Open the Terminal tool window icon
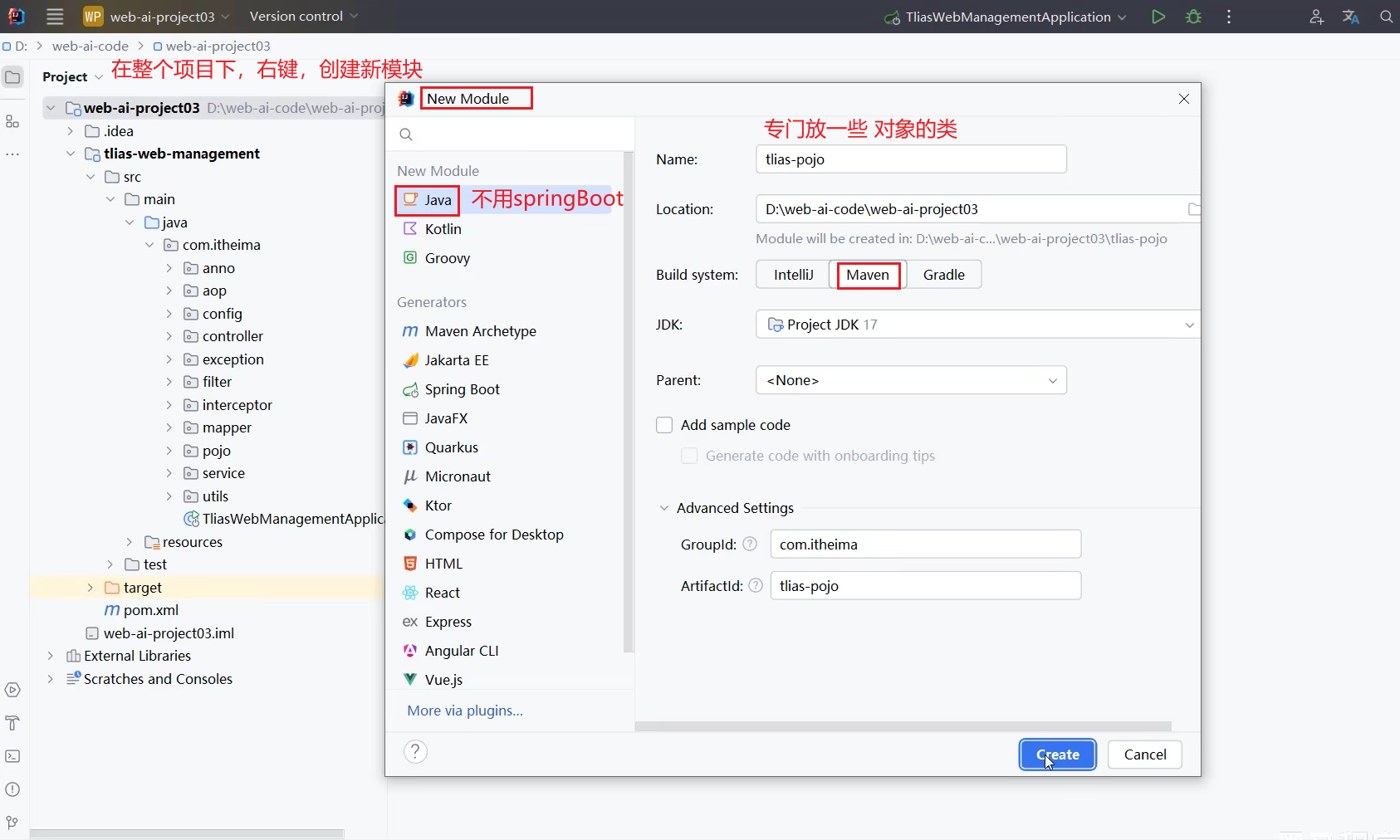 click(x=12, y=756)
